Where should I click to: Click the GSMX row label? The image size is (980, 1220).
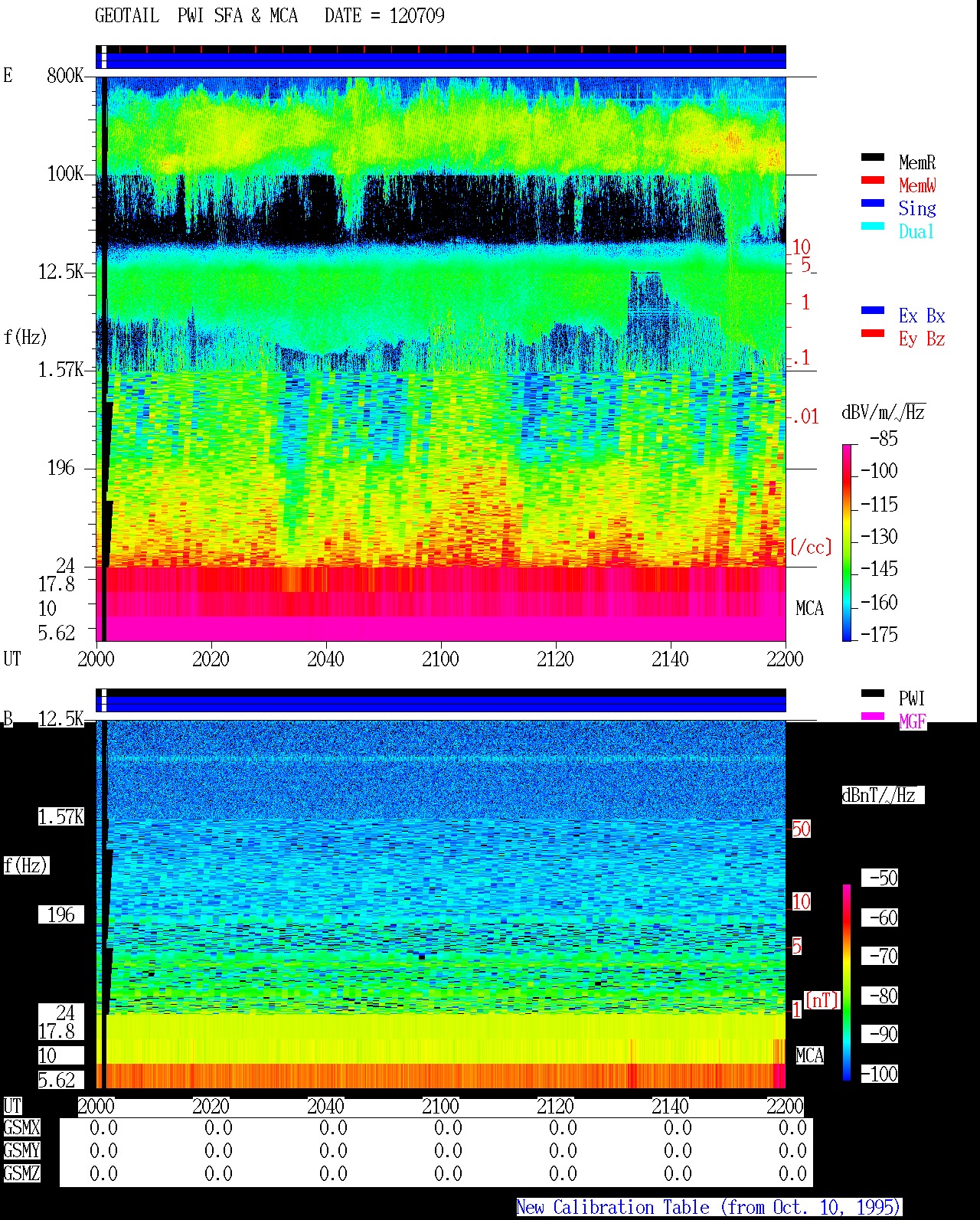21,1128
